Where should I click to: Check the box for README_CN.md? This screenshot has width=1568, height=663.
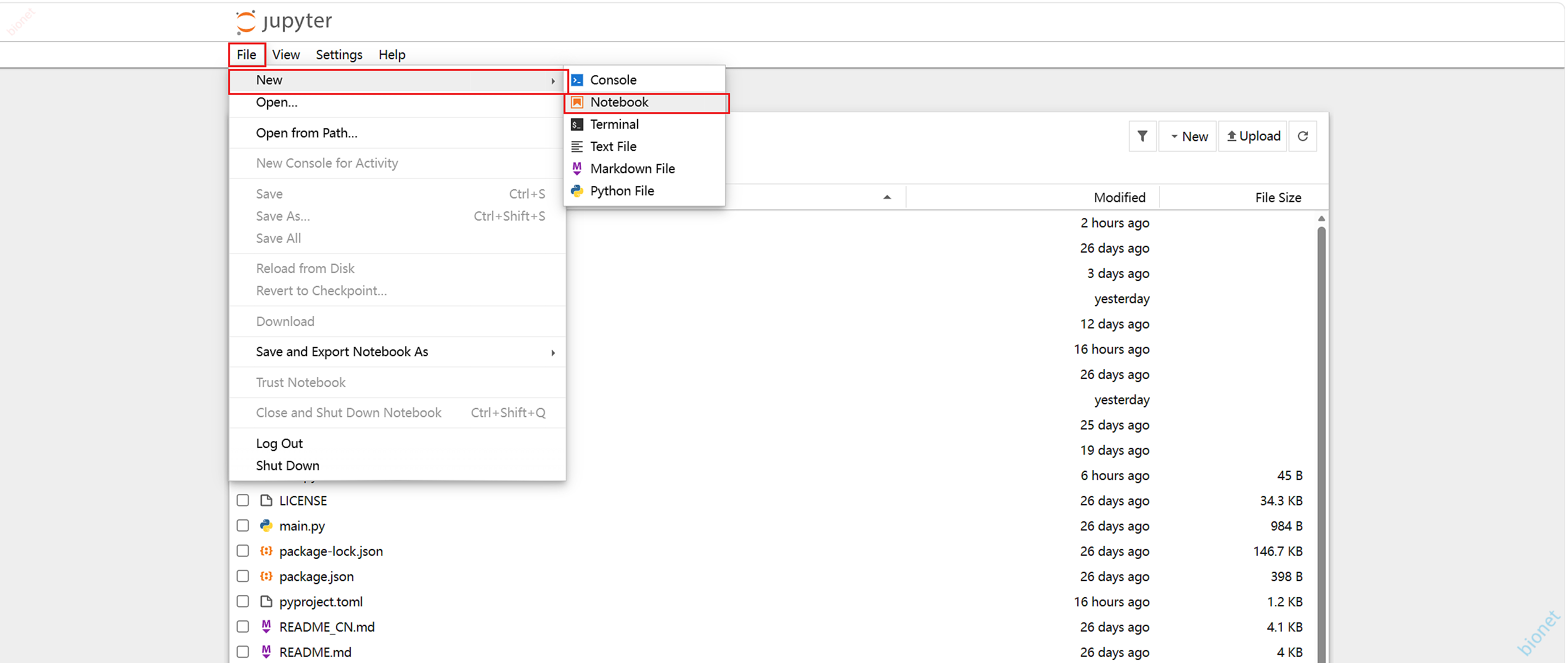(x=243, y=627)
